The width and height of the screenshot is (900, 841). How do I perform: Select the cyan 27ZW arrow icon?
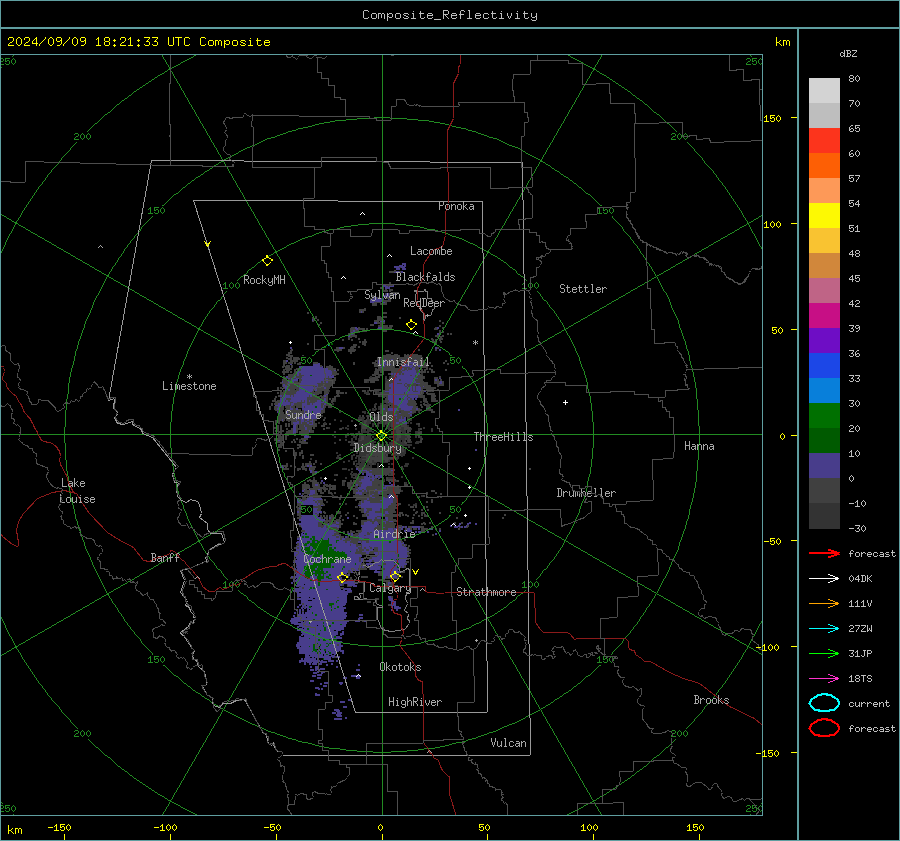point(824,629)
